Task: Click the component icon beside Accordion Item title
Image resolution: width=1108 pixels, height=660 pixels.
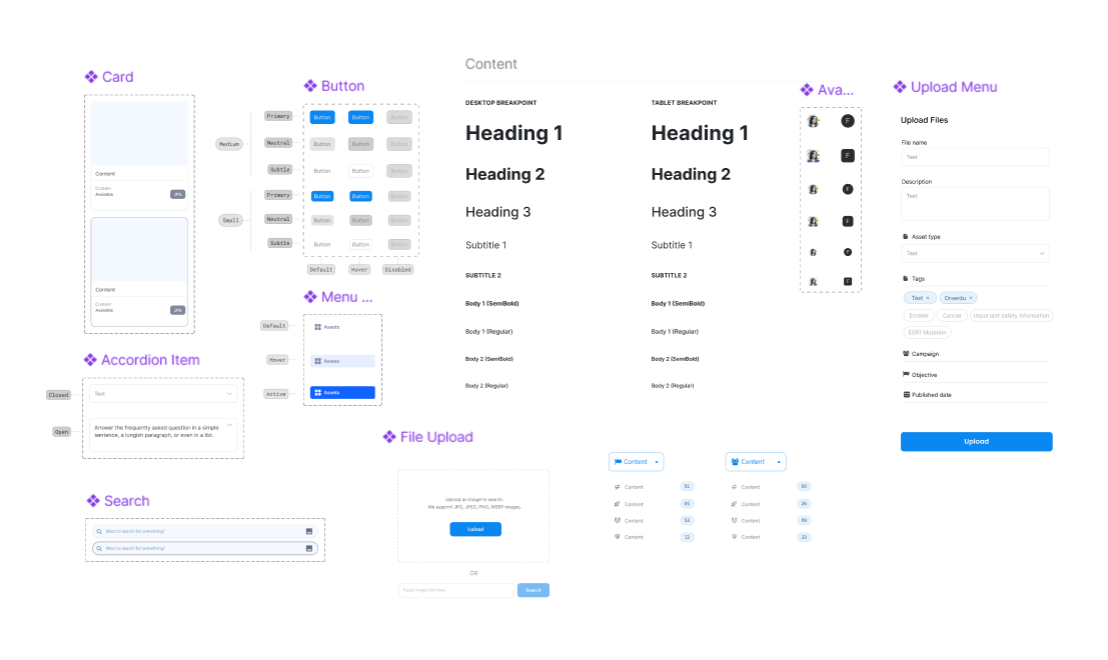Action: tap(90, 360)
